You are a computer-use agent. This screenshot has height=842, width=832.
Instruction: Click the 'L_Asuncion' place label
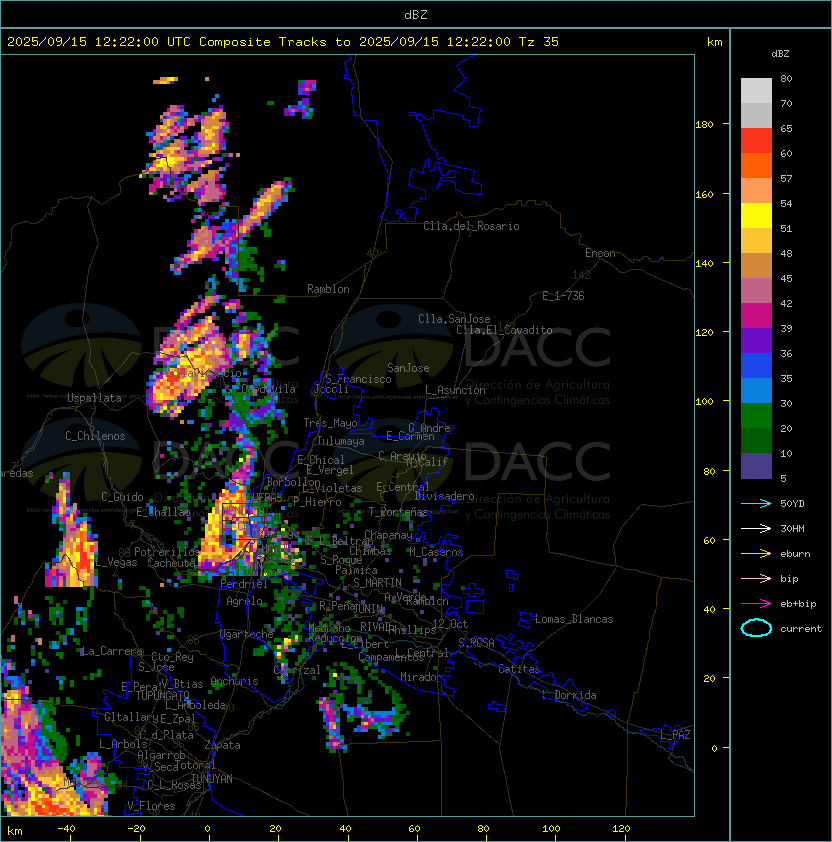[x=455, y=390]
